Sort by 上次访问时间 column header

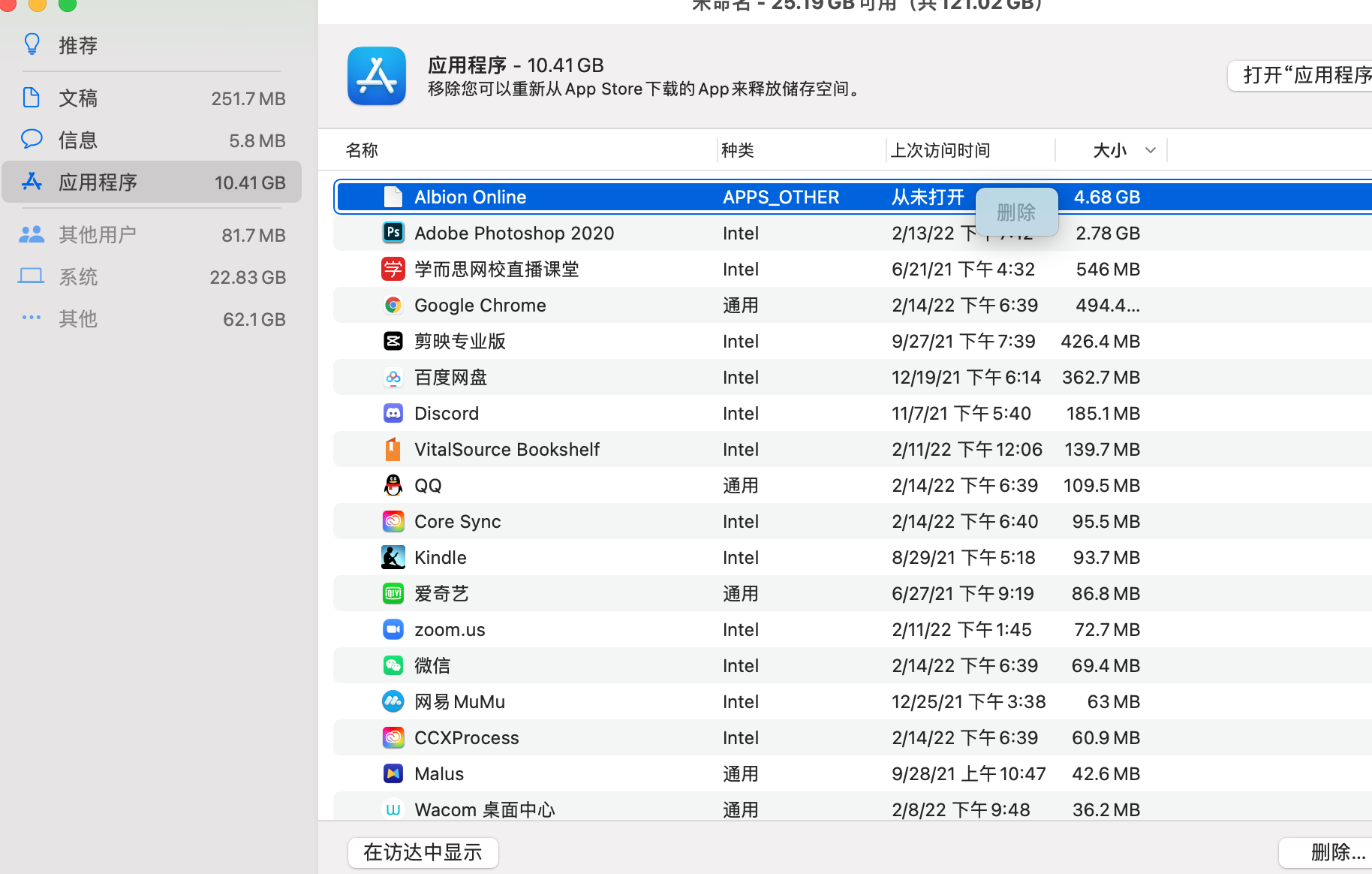coord(940,151)
